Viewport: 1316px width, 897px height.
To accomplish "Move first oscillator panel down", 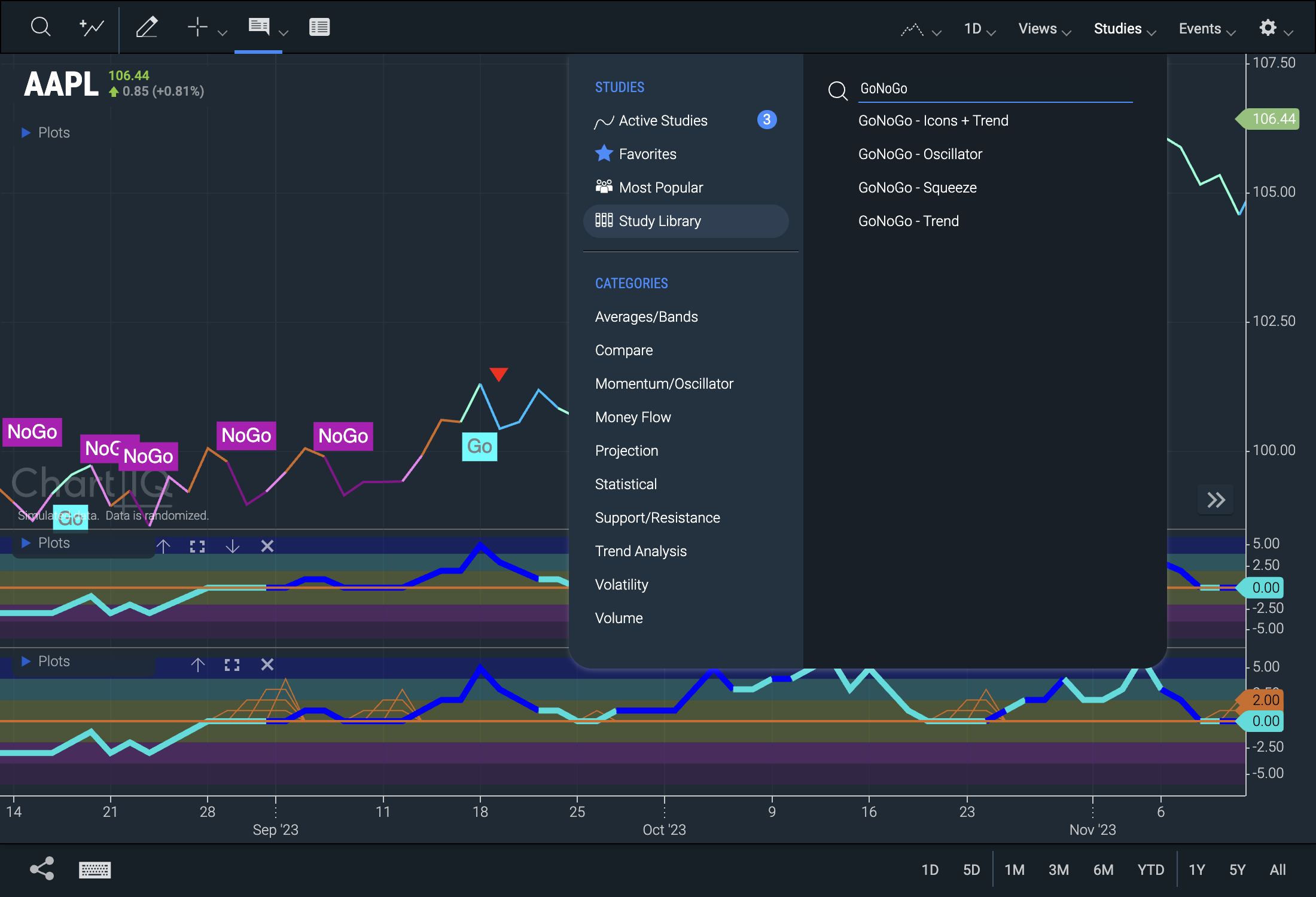I will pyautogui.click(x=233, y=546).
